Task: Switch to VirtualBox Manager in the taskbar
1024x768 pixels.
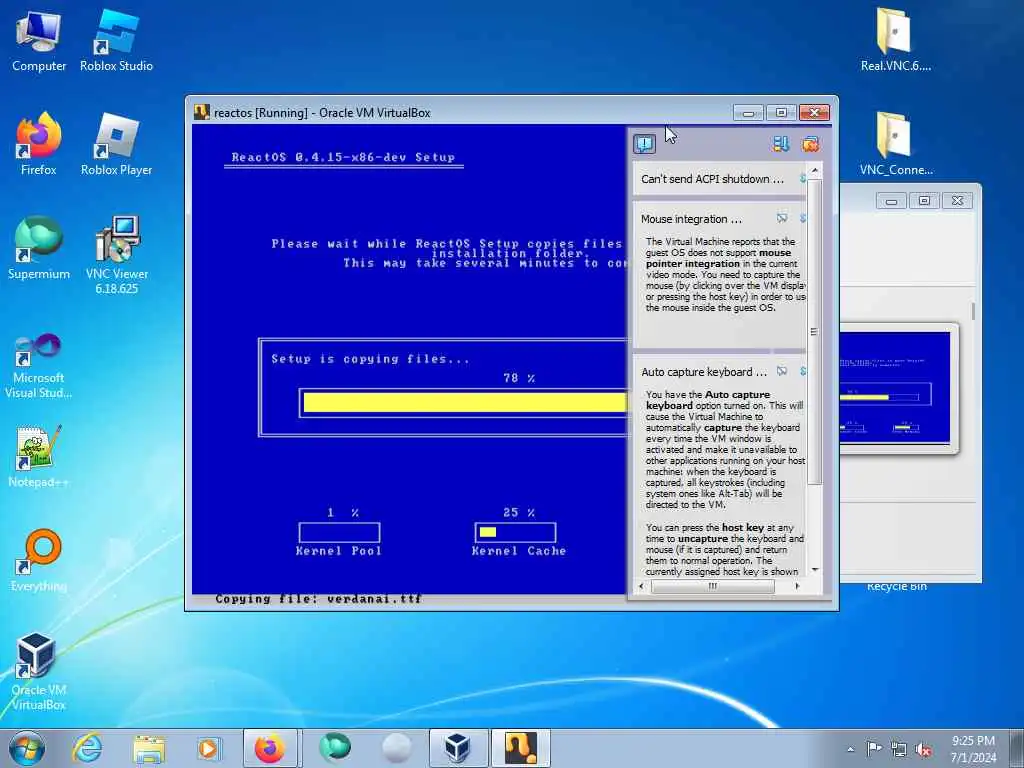Action: [x=458, y=748]
